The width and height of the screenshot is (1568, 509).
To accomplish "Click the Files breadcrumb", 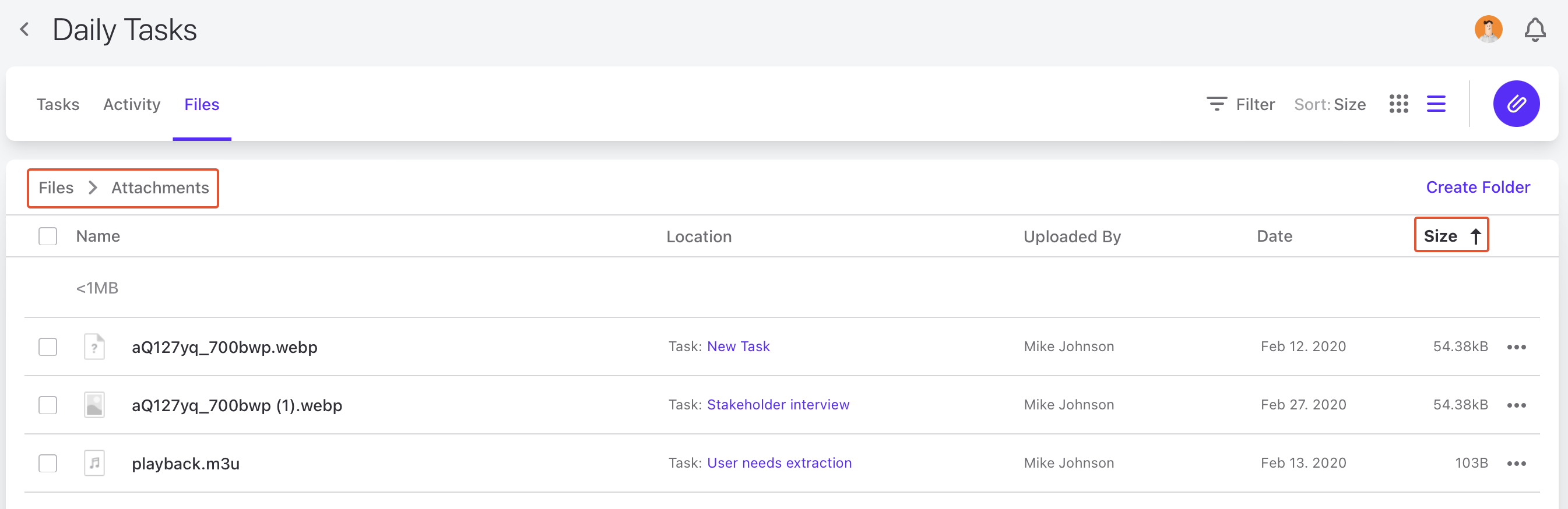I will coord(56,188).
